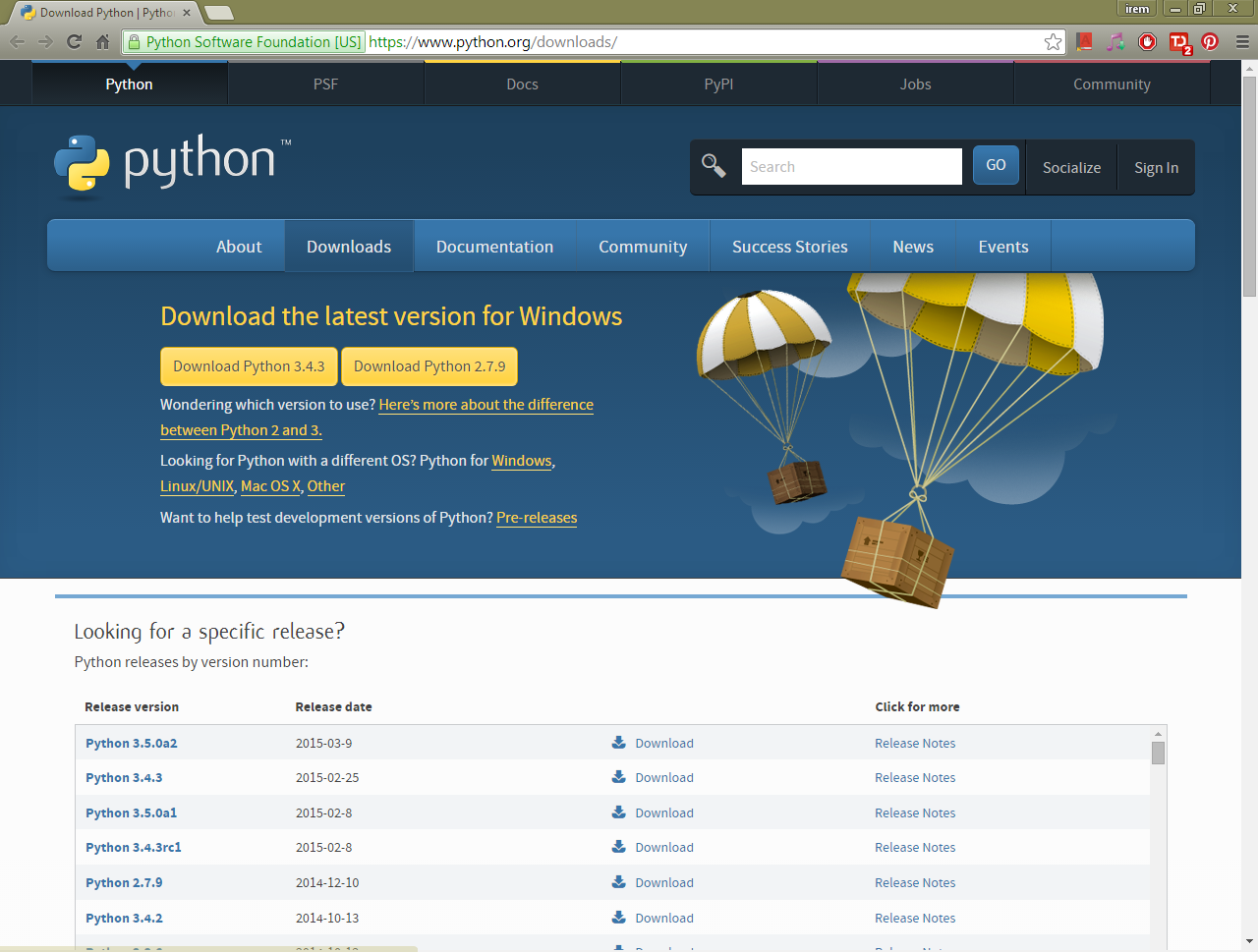This screenshot has height=952, width=1258.
Task: Open Release Notes for Python 2.7.9
Action: [x=915, y=882]
